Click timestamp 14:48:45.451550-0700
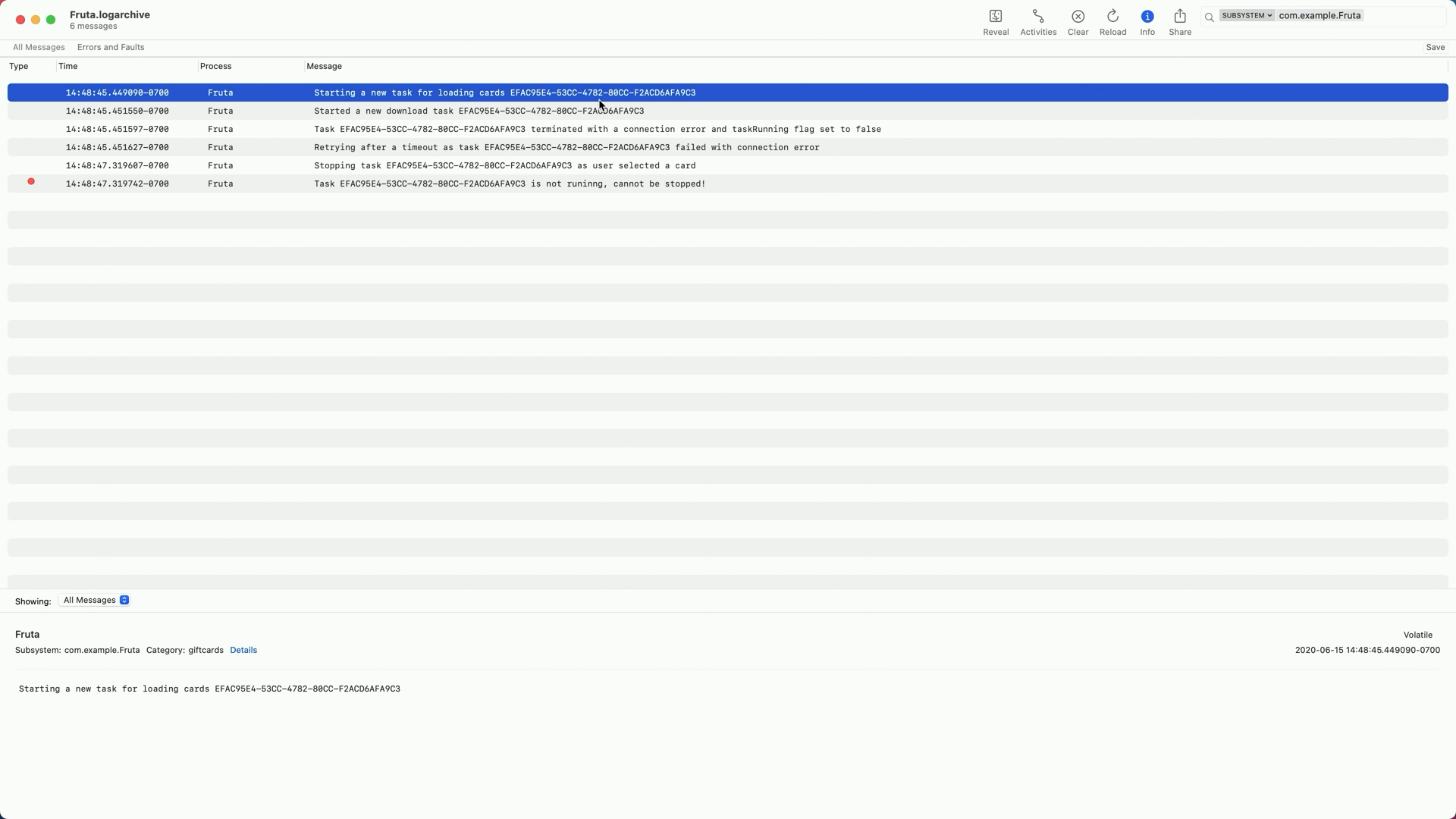This screenshot has width=1456, height=819. (117, 111)
